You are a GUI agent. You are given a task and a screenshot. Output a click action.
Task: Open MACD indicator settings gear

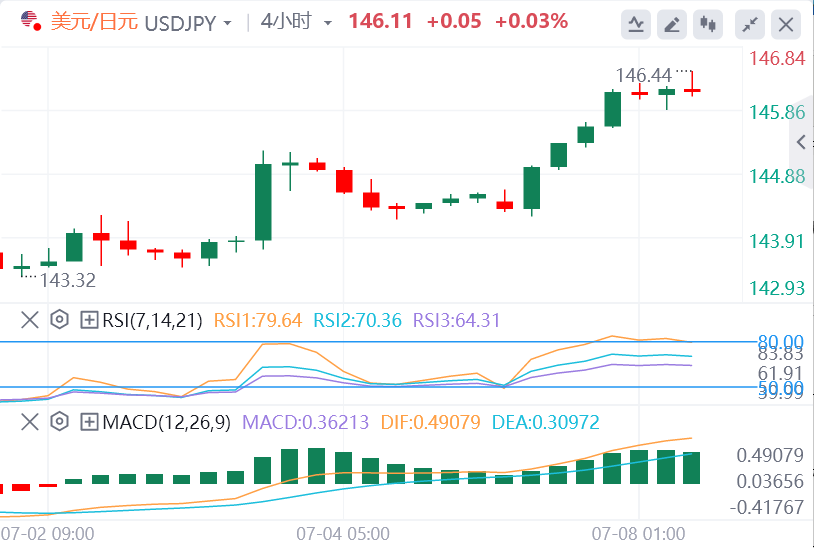(59, 421)
